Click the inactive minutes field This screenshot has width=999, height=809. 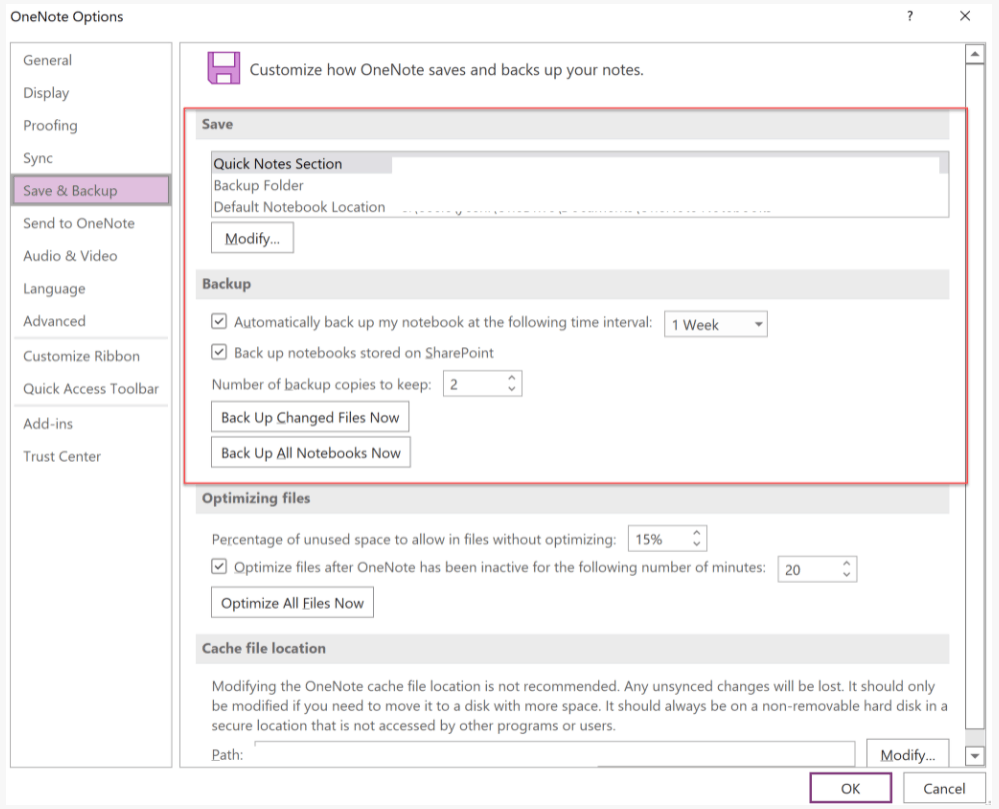click(x=809, y=569)
